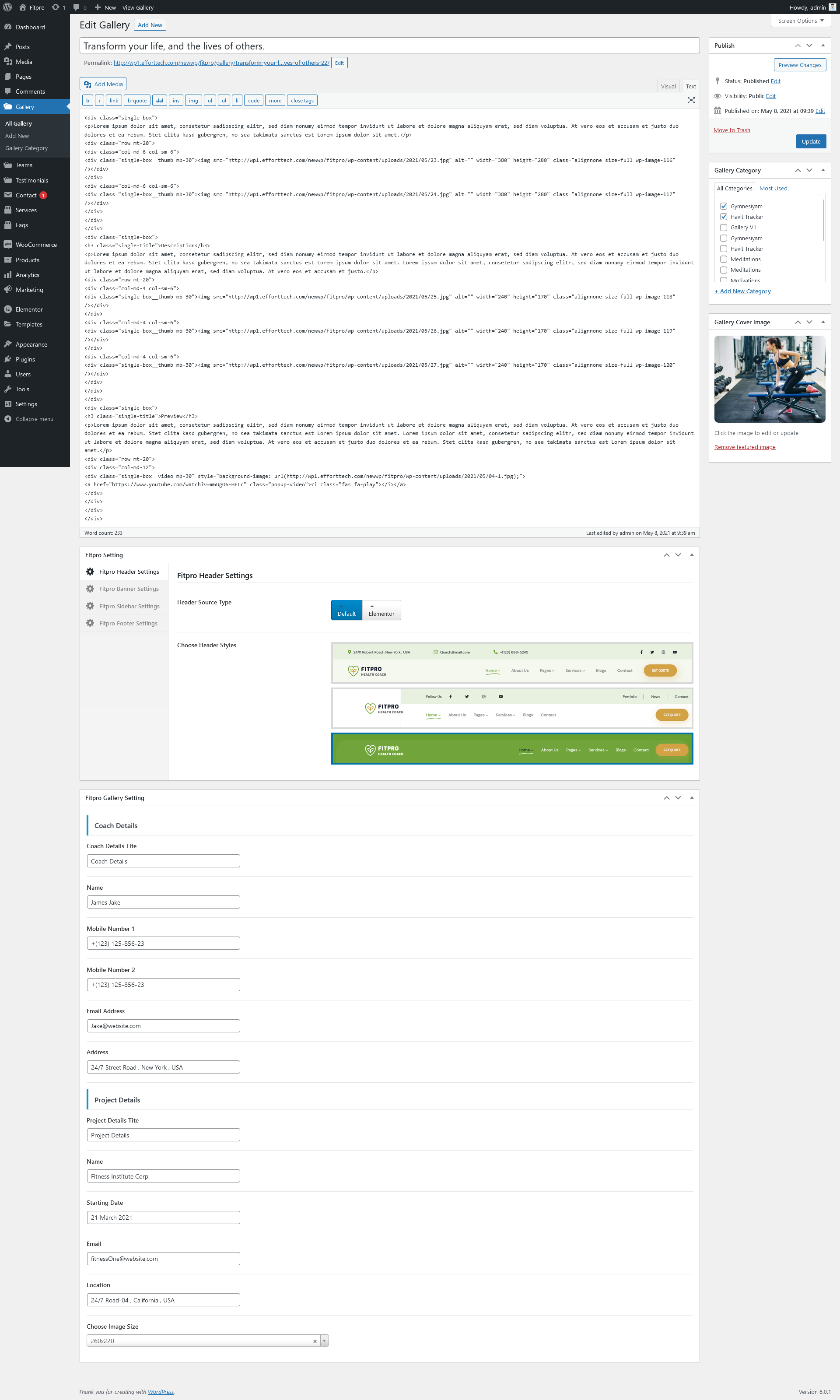Open the Choose Image Size dropdown arrow
Image resolution: width=840 pixels, height=1400 pixels.
click(x=324, y=1340)
